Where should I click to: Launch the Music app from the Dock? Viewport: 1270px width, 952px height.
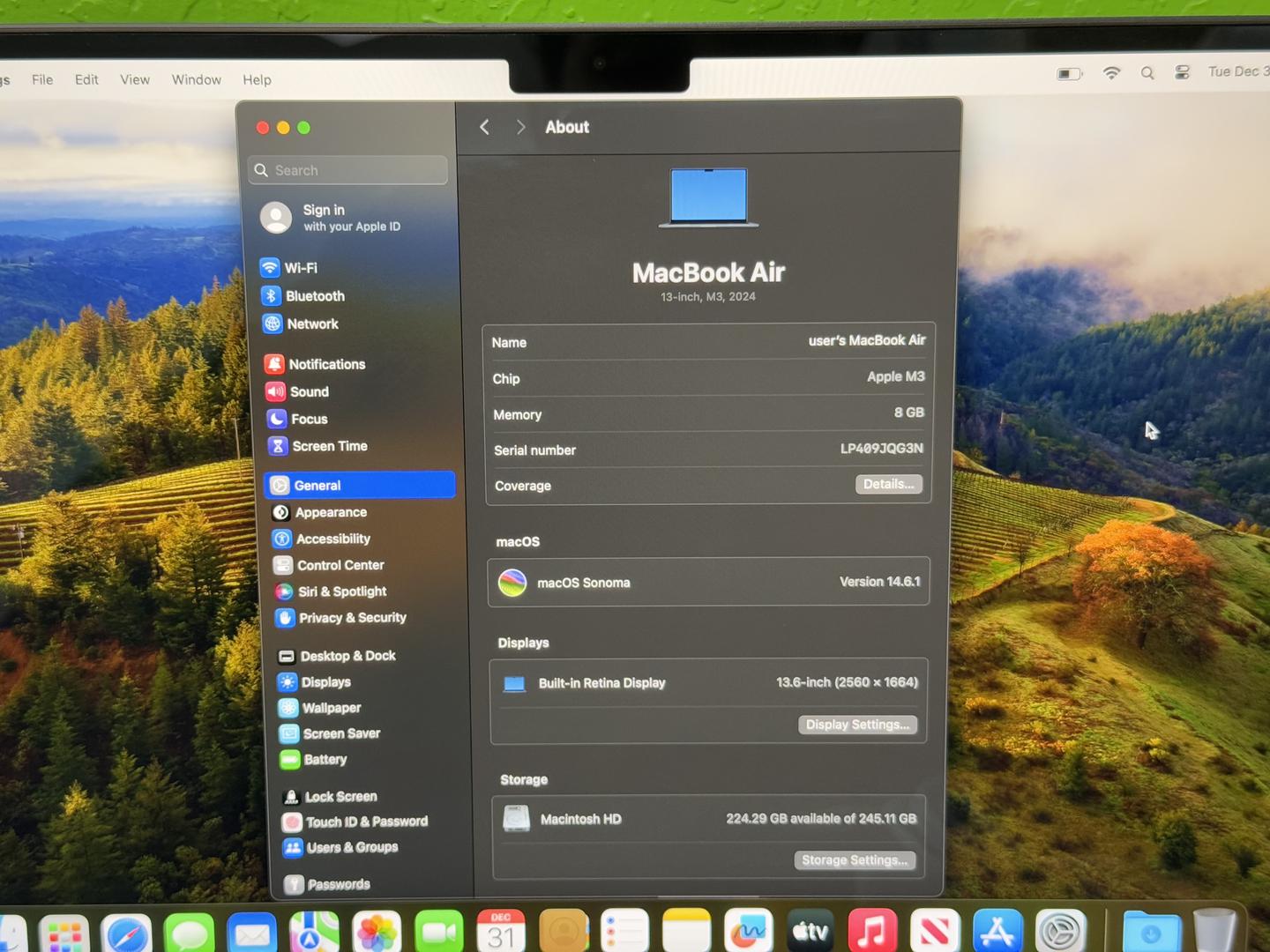pos(872,930)
